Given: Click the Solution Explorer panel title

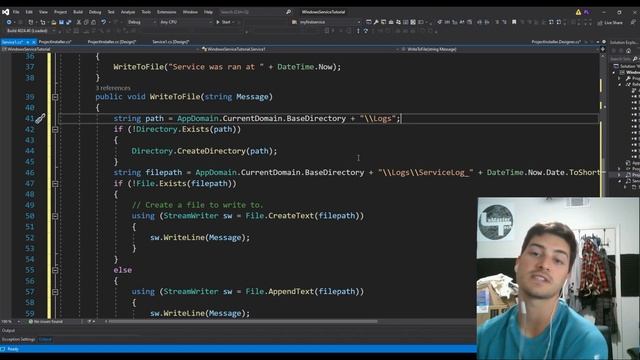Looking at the screenshot, I should [x=623, y=42].
